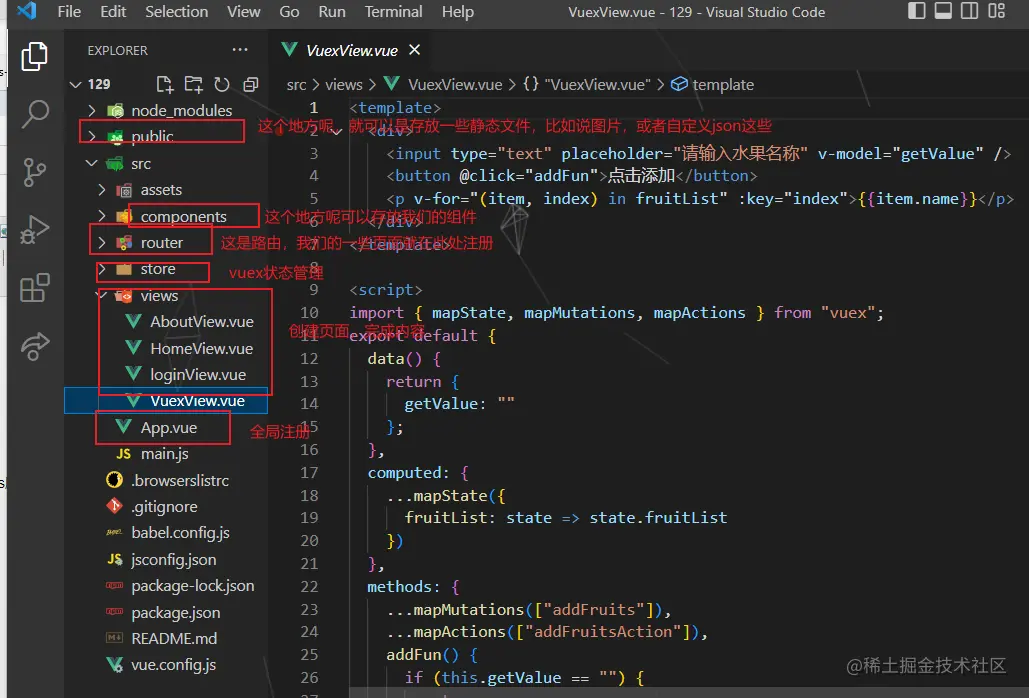Viewport: 1029px width, 698px height.
Task: Toggle the bottom panel layout icon
Action: click(x=943, y=10)
